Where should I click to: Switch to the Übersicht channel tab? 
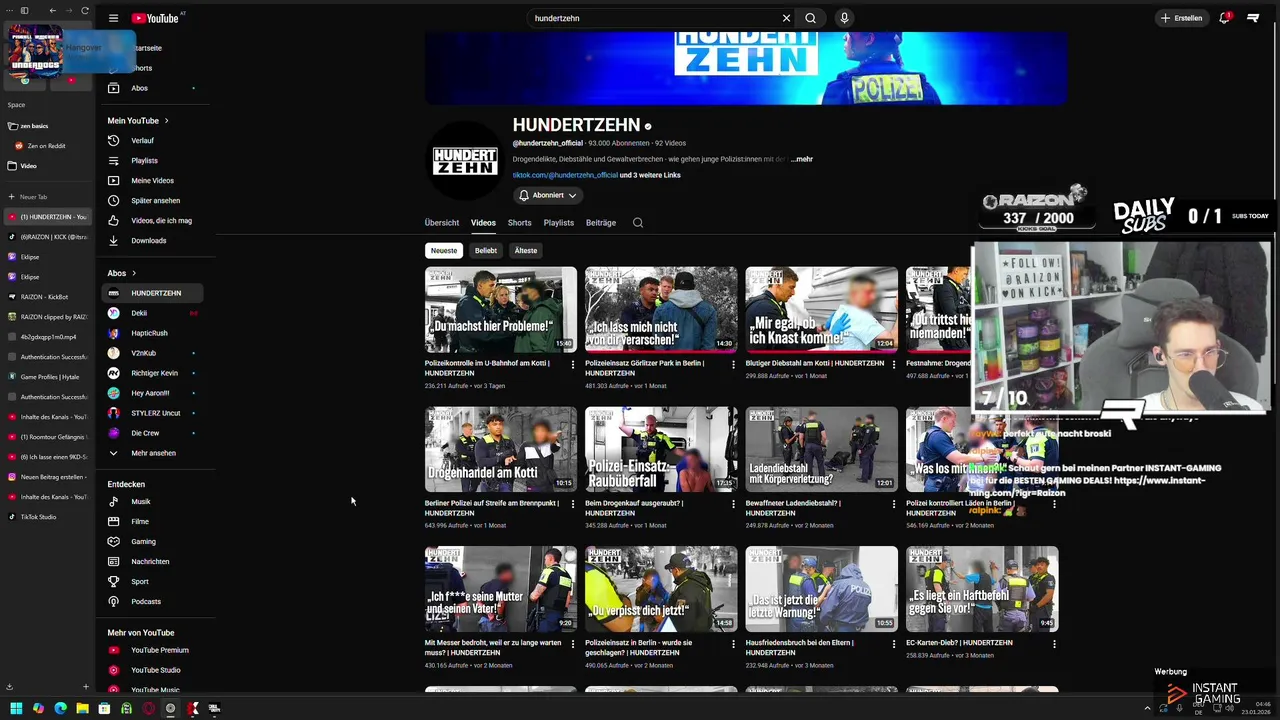(442, 223)
